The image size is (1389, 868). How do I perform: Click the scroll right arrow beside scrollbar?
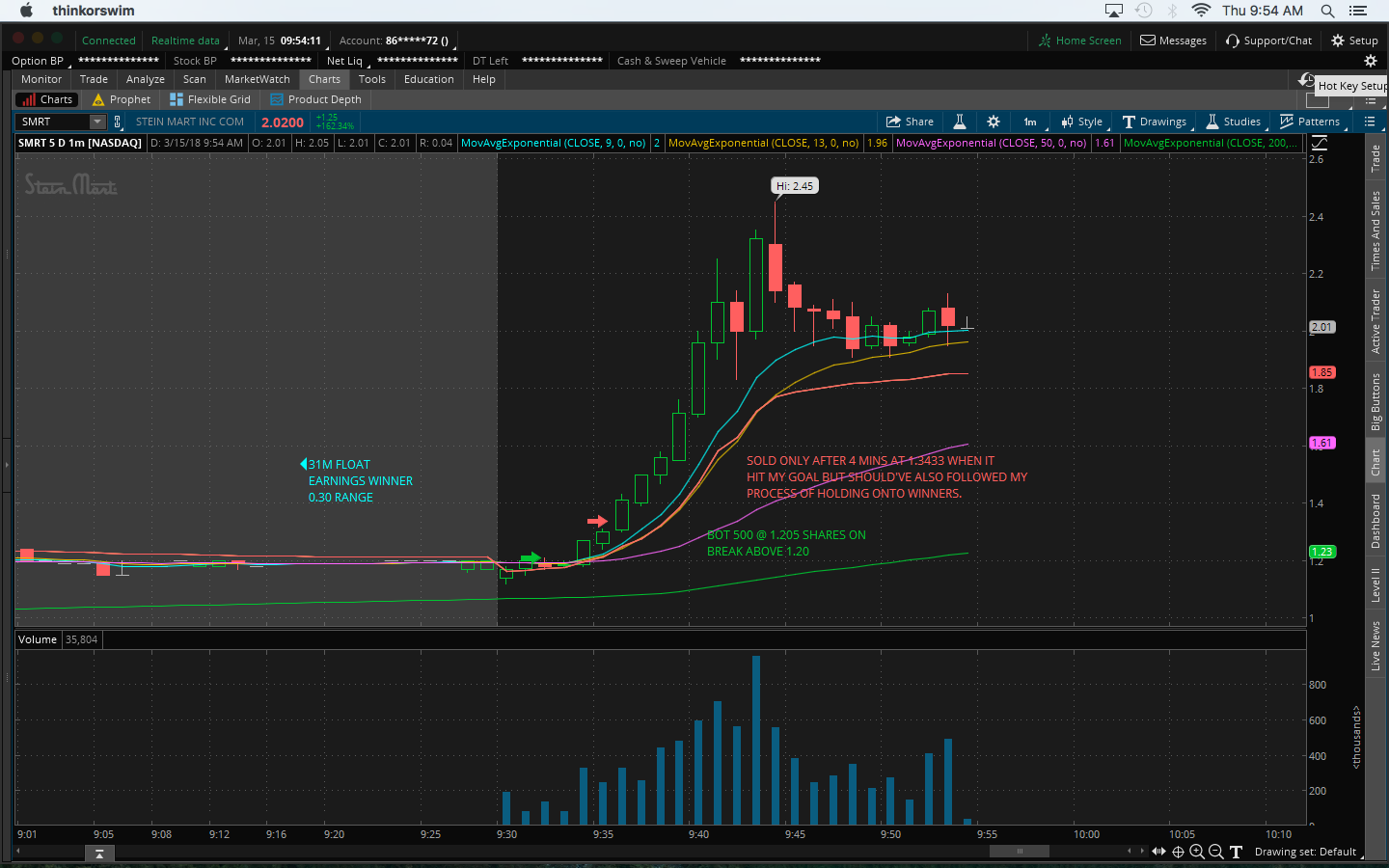coord(1142,852)
